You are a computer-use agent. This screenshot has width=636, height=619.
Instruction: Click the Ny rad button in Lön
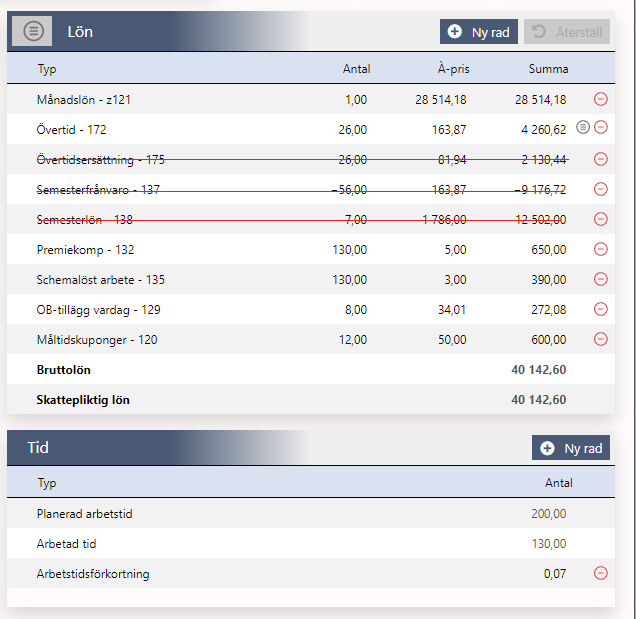(479, 32)
